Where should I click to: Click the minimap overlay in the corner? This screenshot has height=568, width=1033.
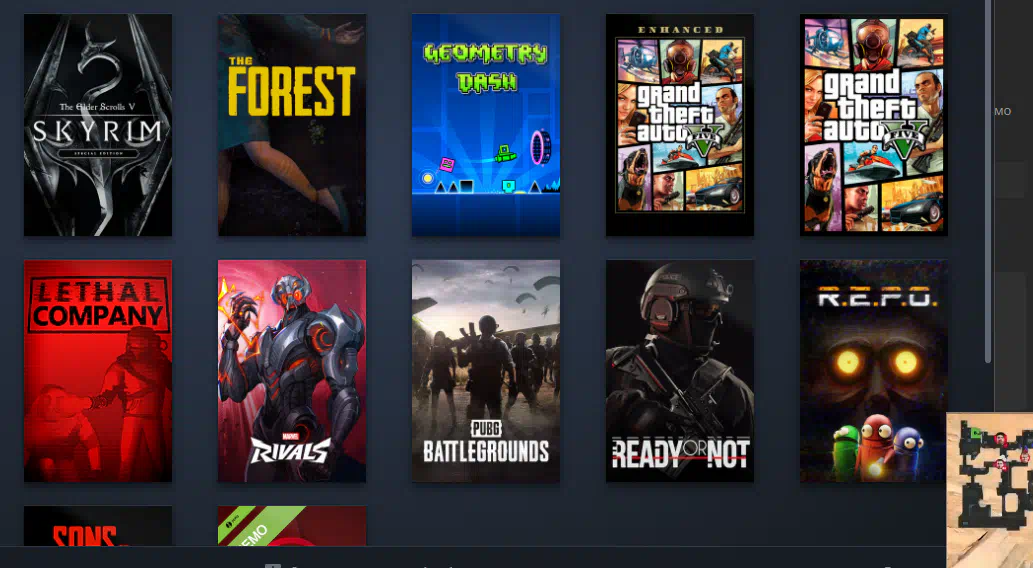coord(990,490)
